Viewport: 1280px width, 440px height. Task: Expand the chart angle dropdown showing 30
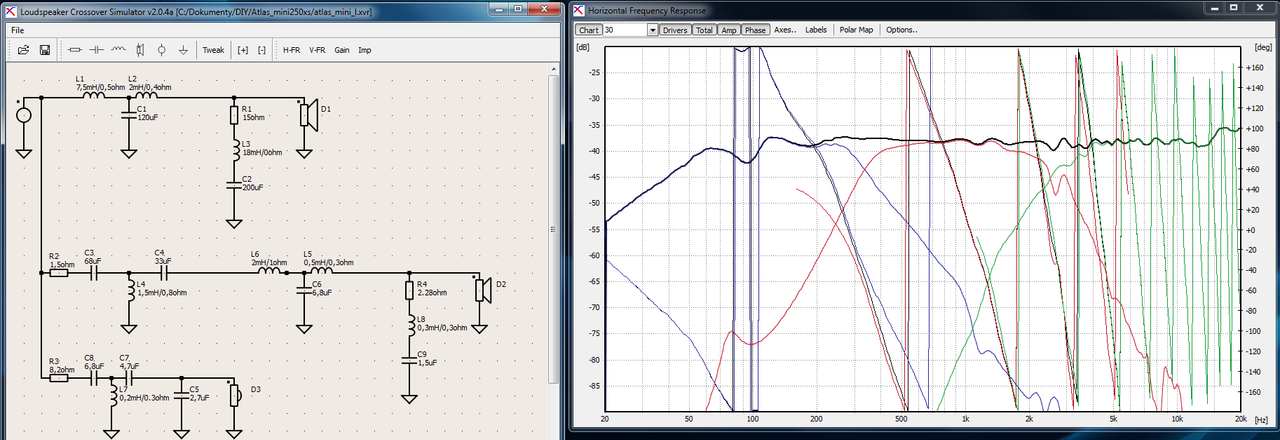(x=653, y=30)
